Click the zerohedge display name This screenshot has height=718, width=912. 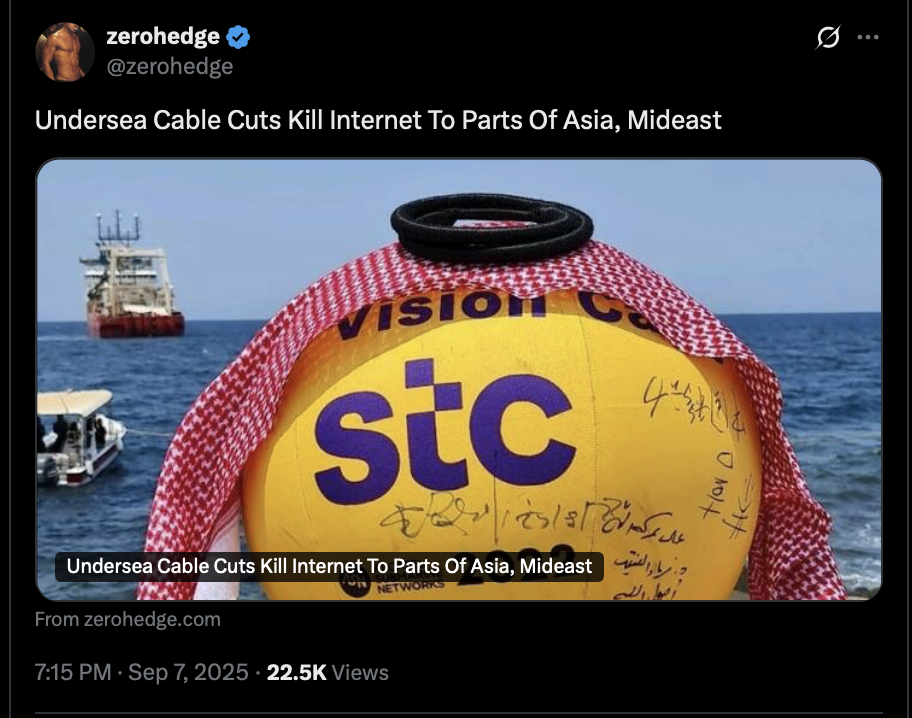tap(163, 36)
